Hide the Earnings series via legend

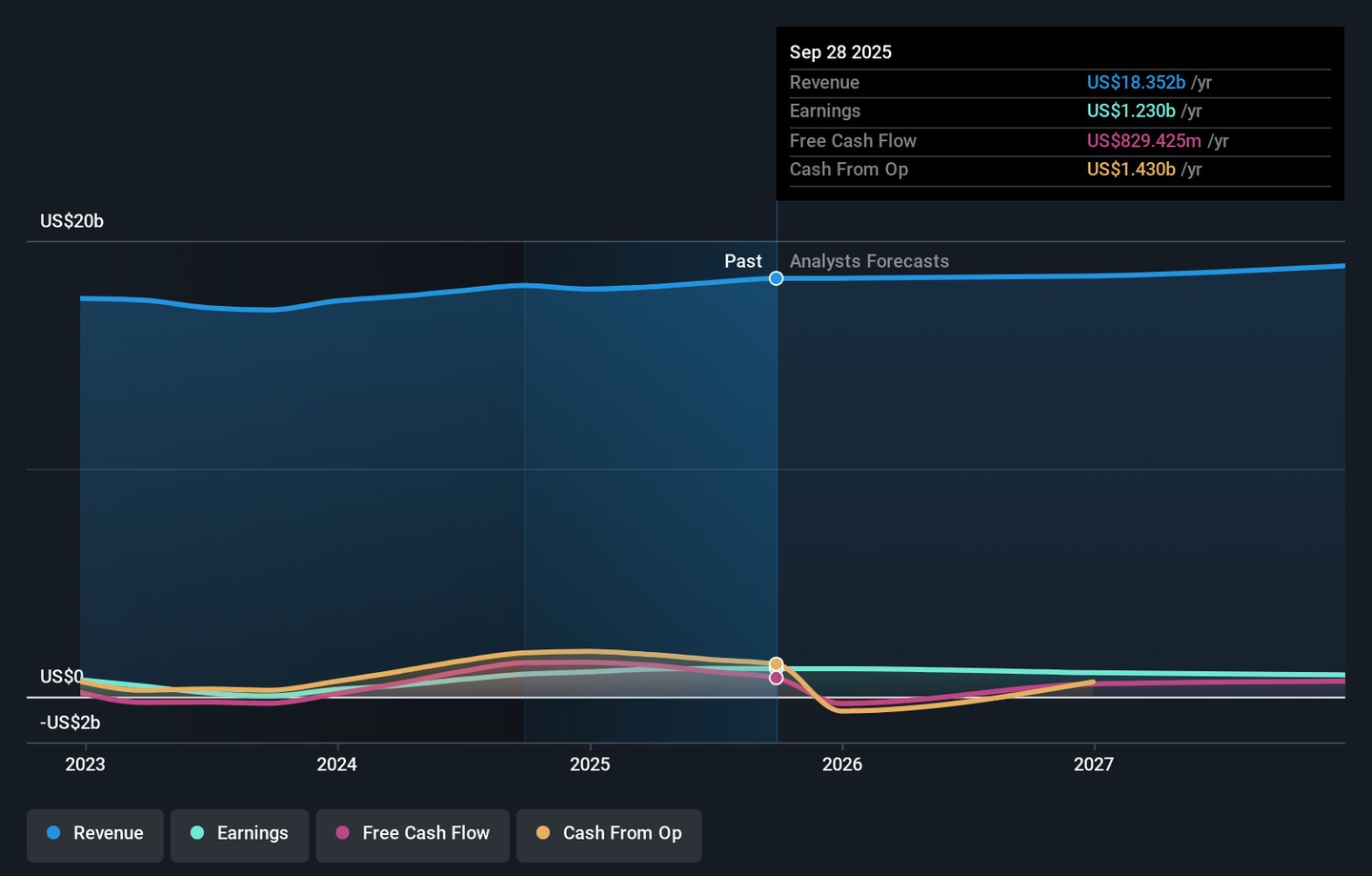coord(239,834)
